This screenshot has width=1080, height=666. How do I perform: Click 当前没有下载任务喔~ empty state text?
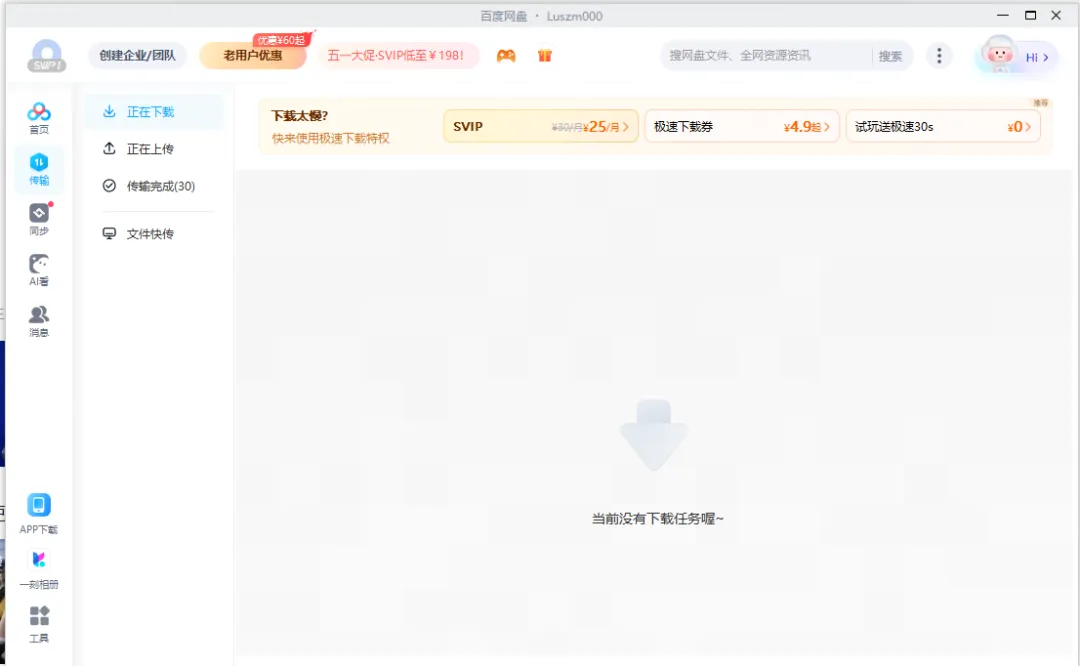[x=658, y=519]
